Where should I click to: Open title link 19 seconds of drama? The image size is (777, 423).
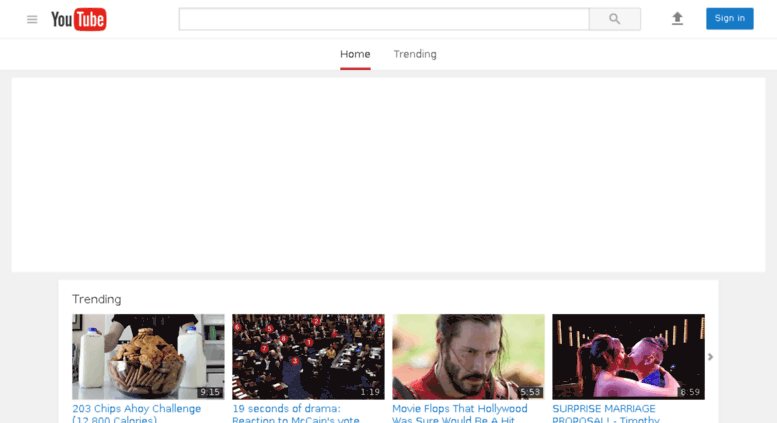coord(296,413)
